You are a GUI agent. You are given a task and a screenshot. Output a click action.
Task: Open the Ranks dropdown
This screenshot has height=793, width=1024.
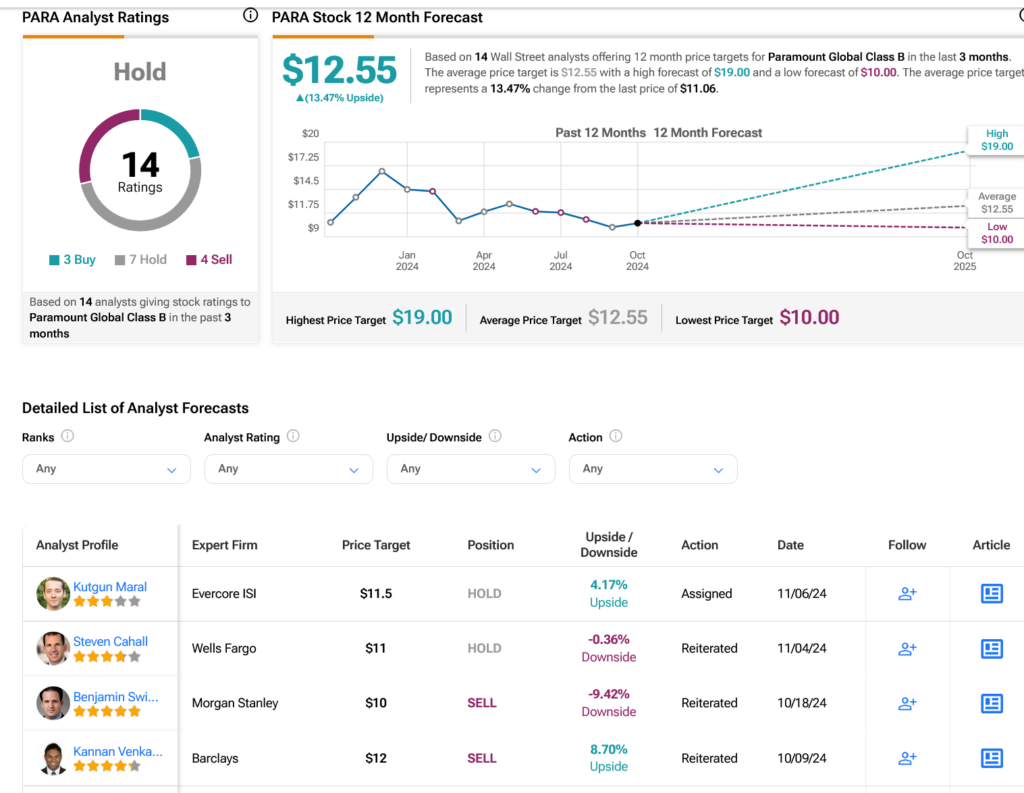point(106,469)
